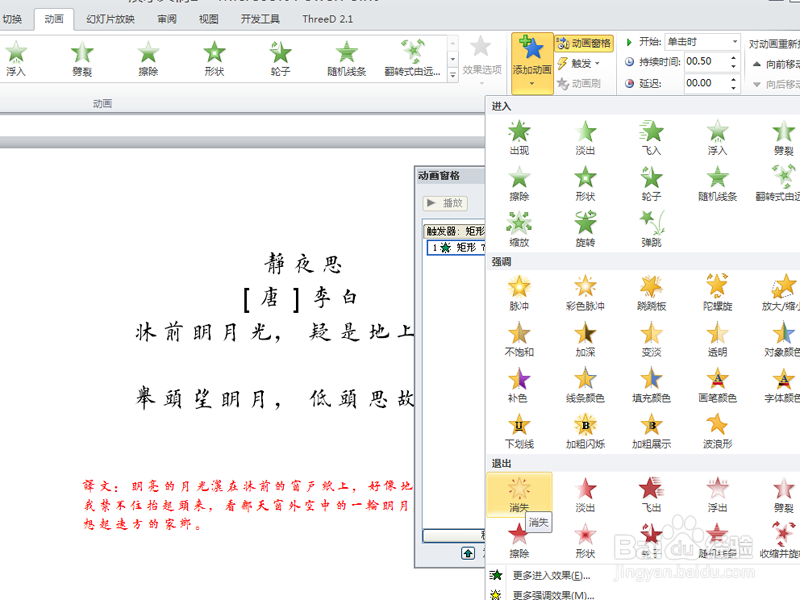Click the 持续时间 duration input field
800x600 pixels.
(706, 61)
